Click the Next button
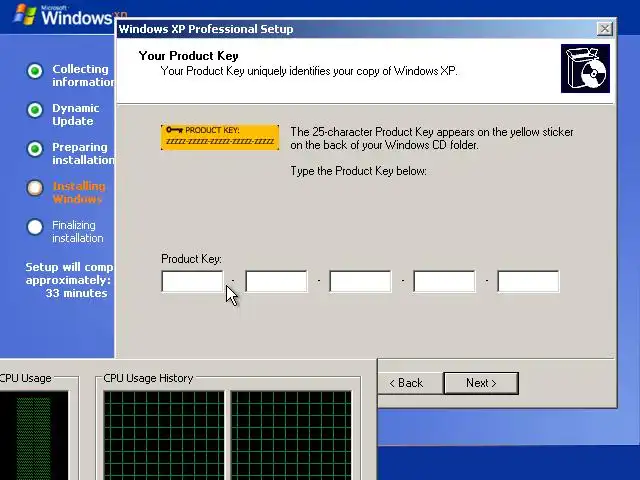640x480 pixels. tap(481, 383)
